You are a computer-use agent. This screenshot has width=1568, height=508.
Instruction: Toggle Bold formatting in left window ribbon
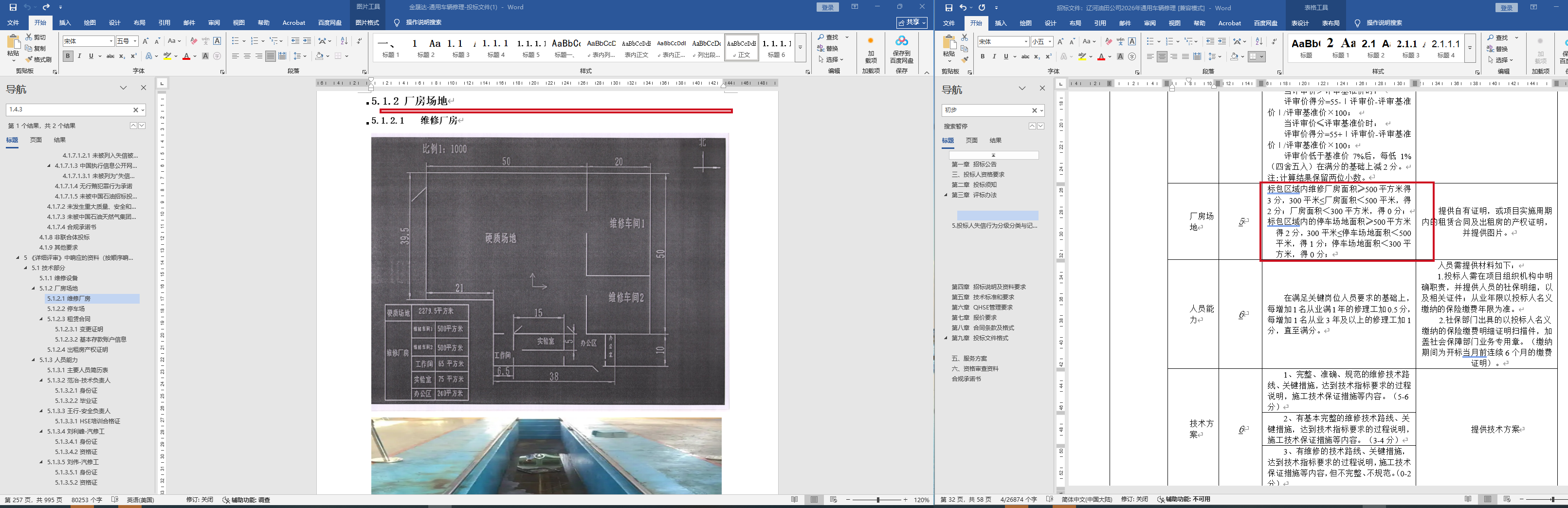(x=68, y=56)
